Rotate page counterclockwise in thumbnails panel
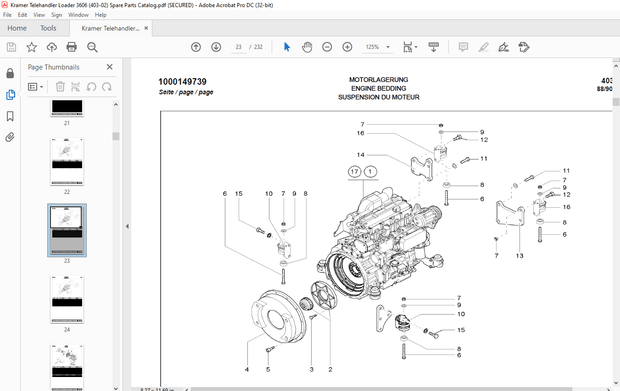This screenshot has width=620, height=391. [x=91, y=87]
